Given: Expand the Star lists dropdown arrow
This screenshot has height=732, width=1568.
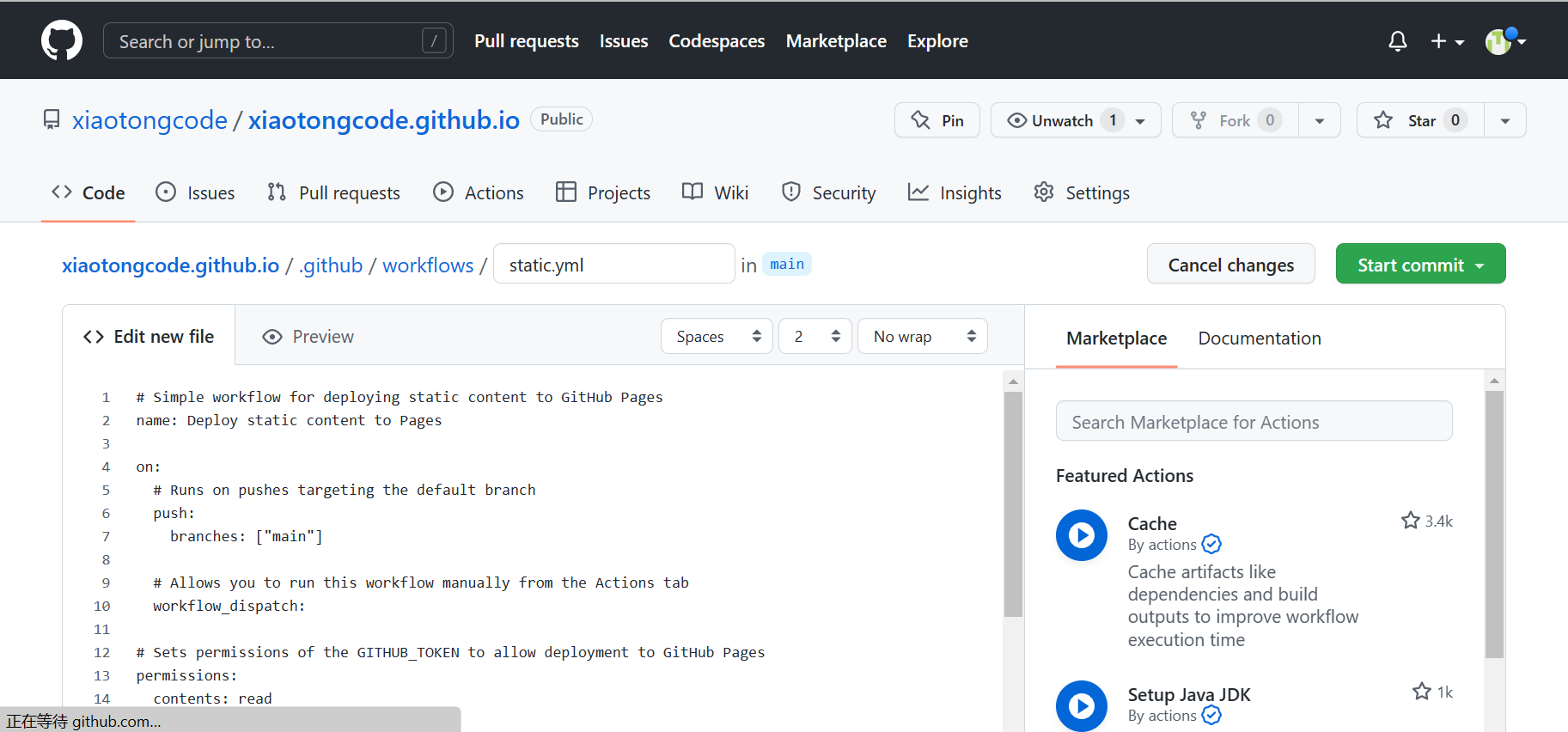Looking at the screenshot, I should pyautogui.click(x=1505, y=120).
